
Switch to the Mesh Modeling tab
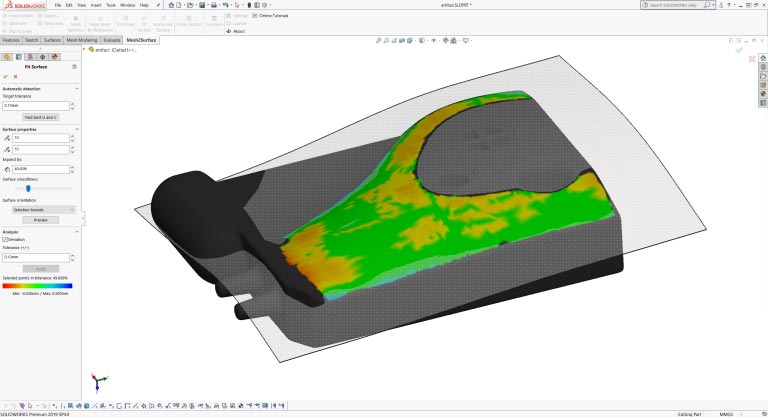81,40
